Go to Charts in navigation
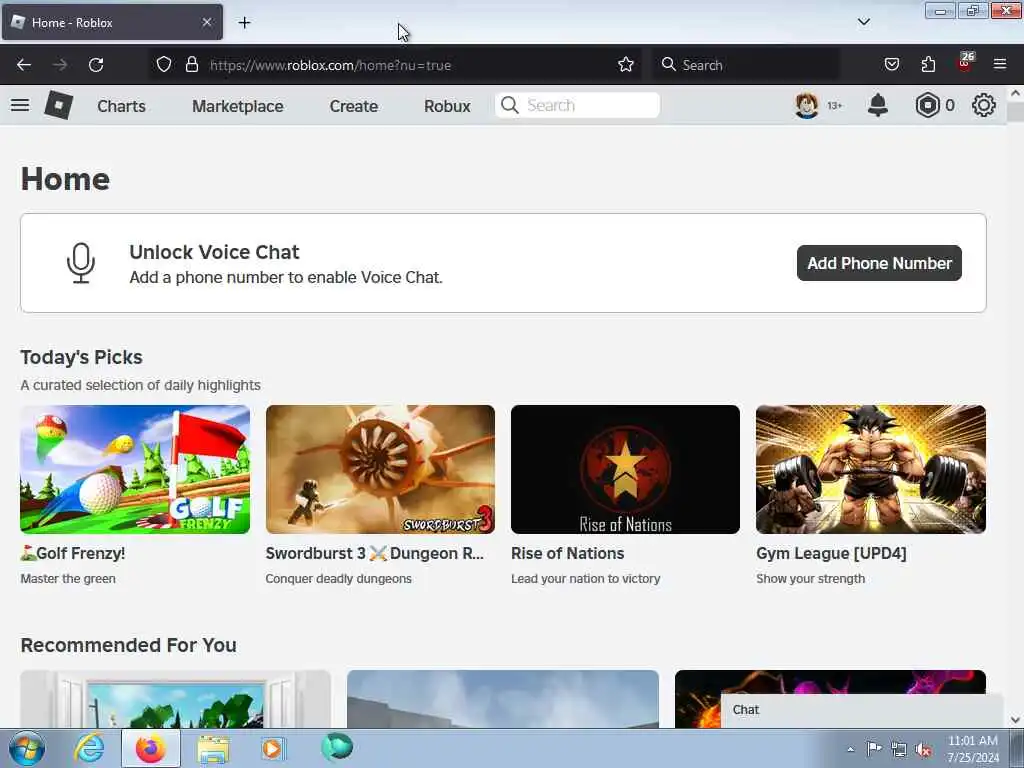 [121, 106]
